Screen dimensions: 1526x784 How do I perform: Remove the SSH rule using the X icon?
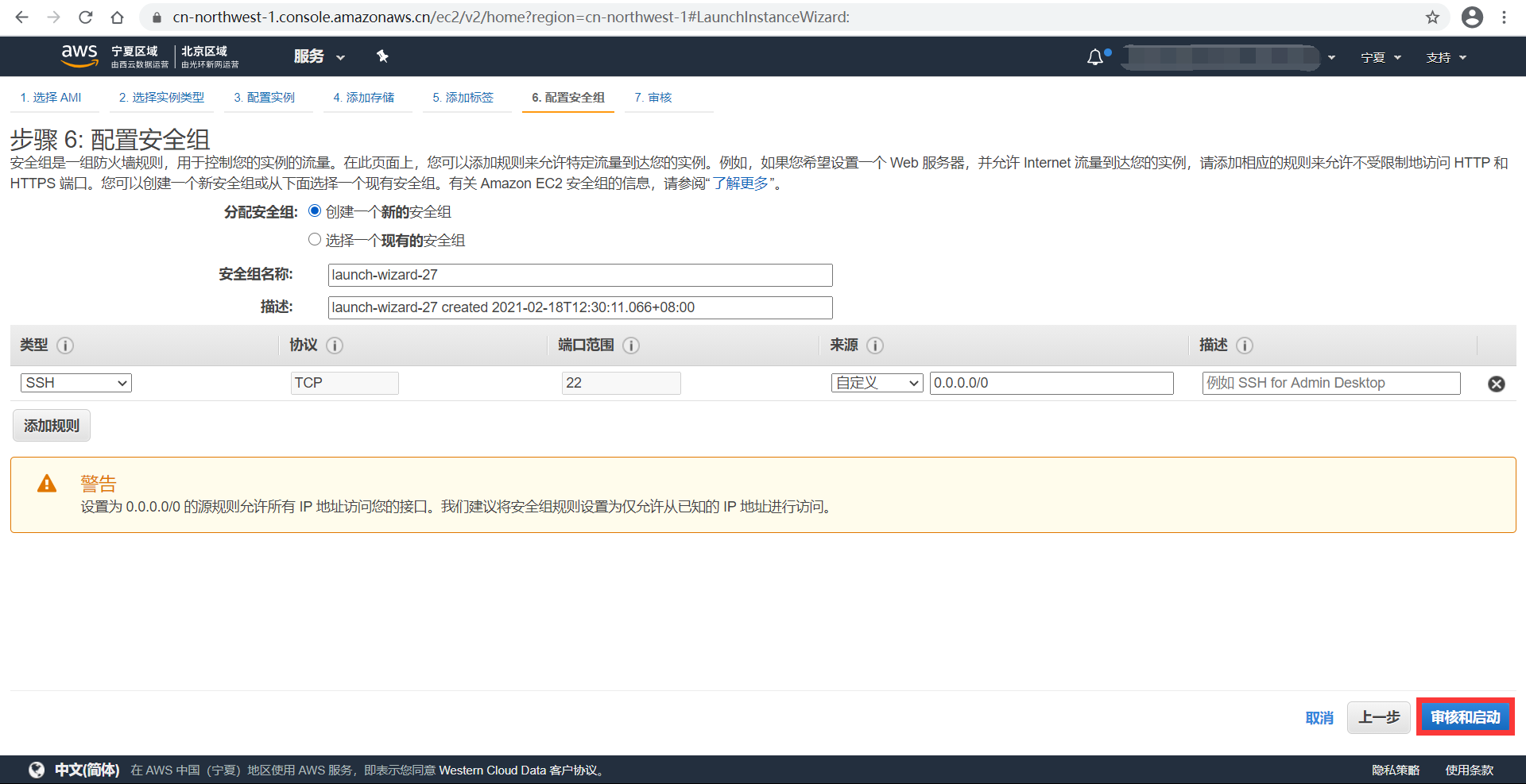[x=1497, y=384]
